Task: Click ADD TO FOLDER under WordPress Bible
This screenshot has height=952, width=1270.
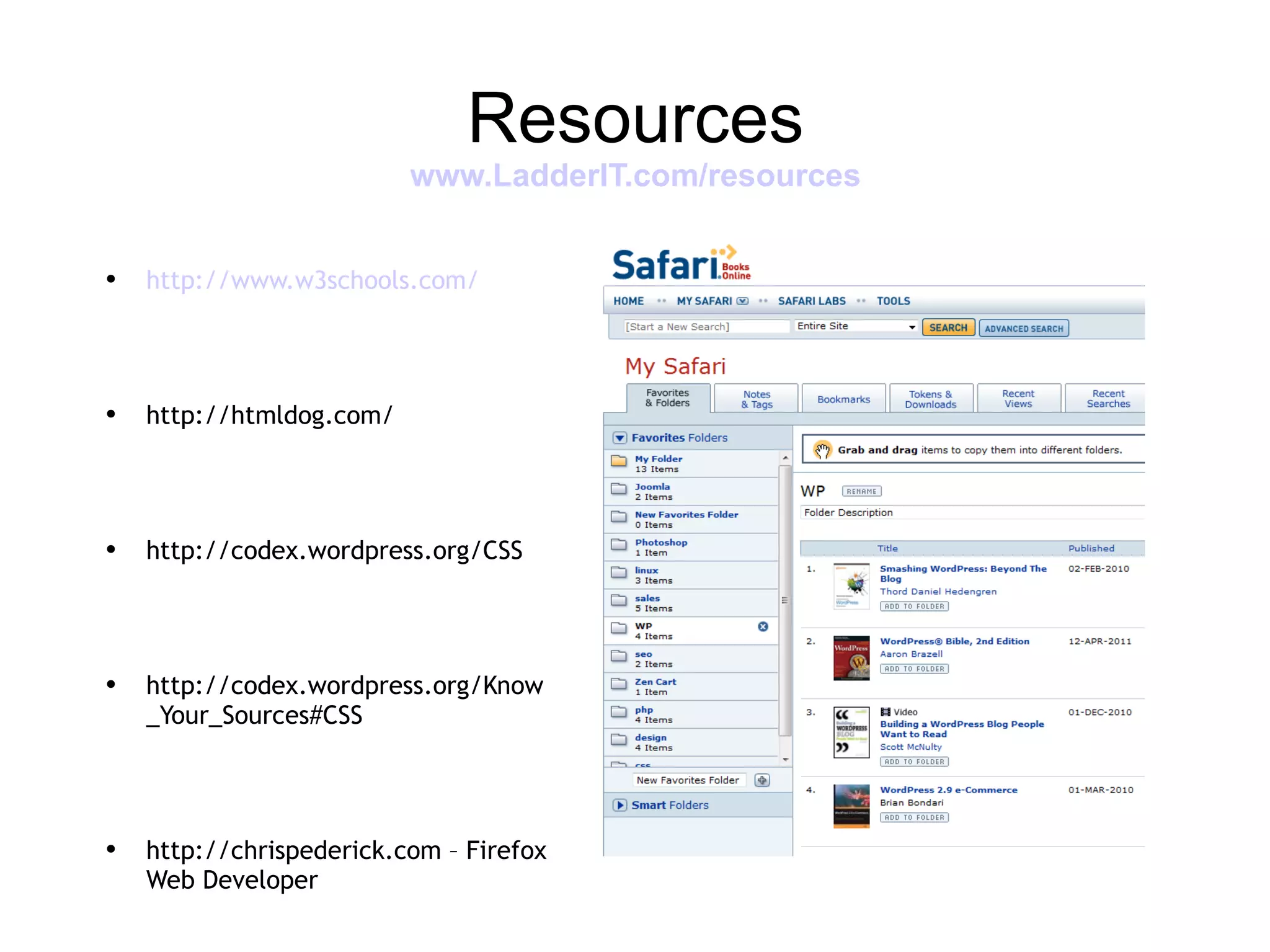Action: tap(914, 669)
